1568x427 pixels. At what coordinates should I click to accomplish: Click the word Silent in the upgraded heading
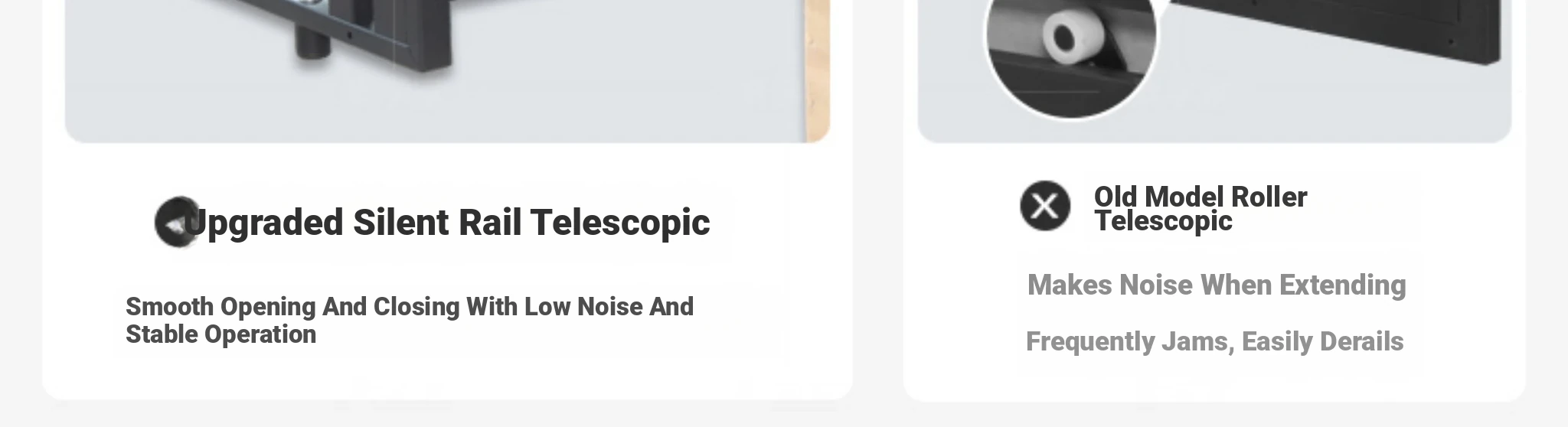[x=401, y=223]
